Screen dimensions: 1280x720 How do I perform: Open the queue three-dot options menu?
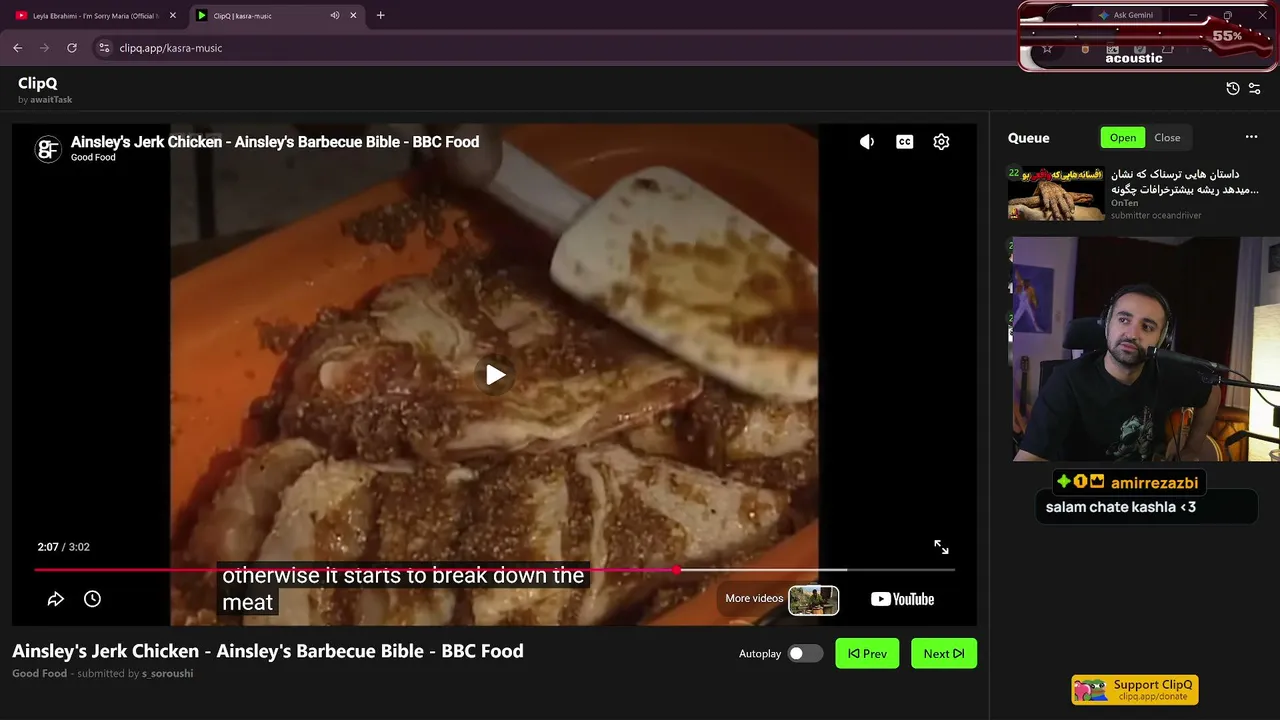click(x=1251, y=138)
